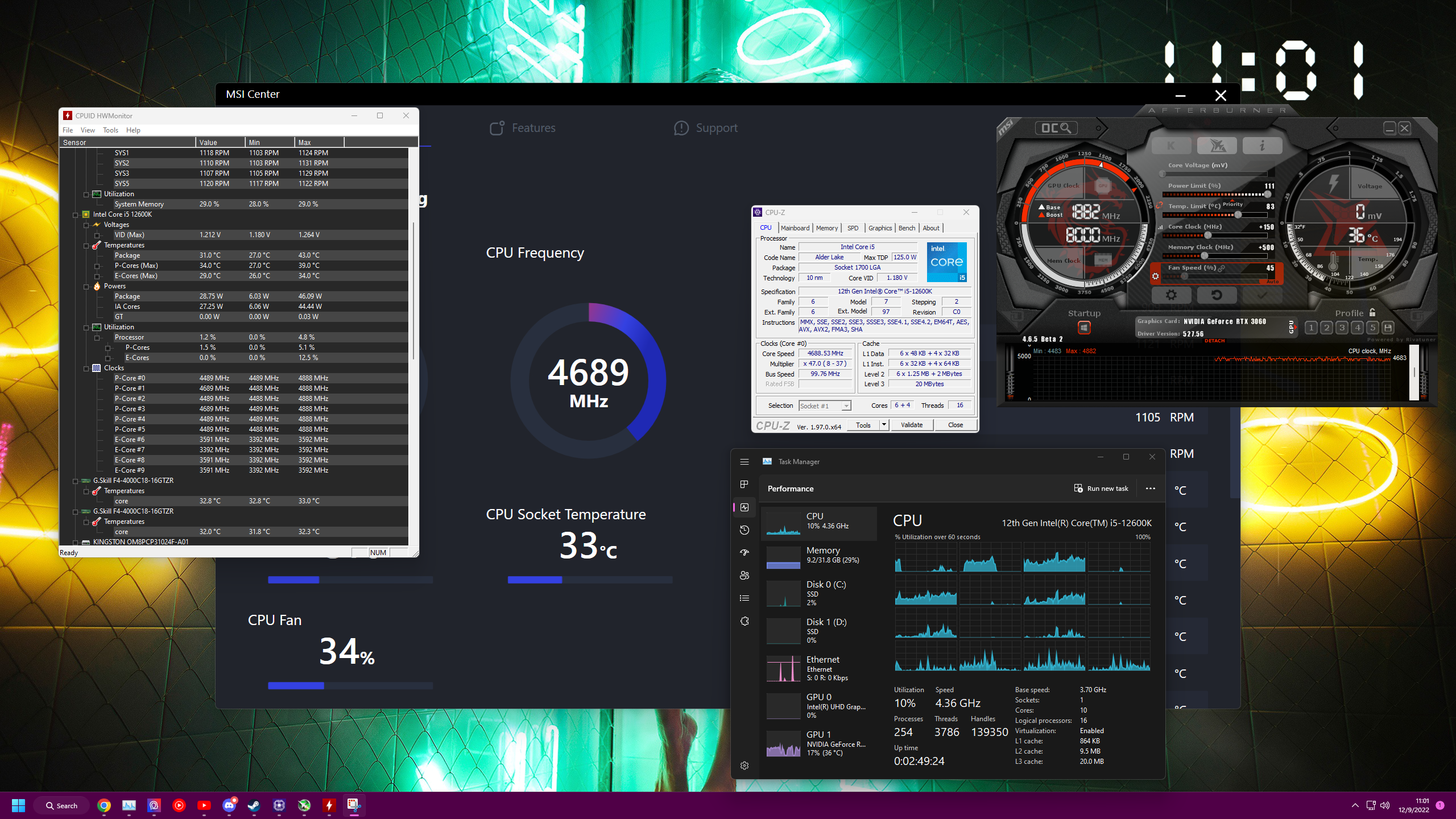The width and height of the screenshot is (1456, 819).
Task: Collapse the Clocks node in HWMonitor
Action: tap(86, 368)
